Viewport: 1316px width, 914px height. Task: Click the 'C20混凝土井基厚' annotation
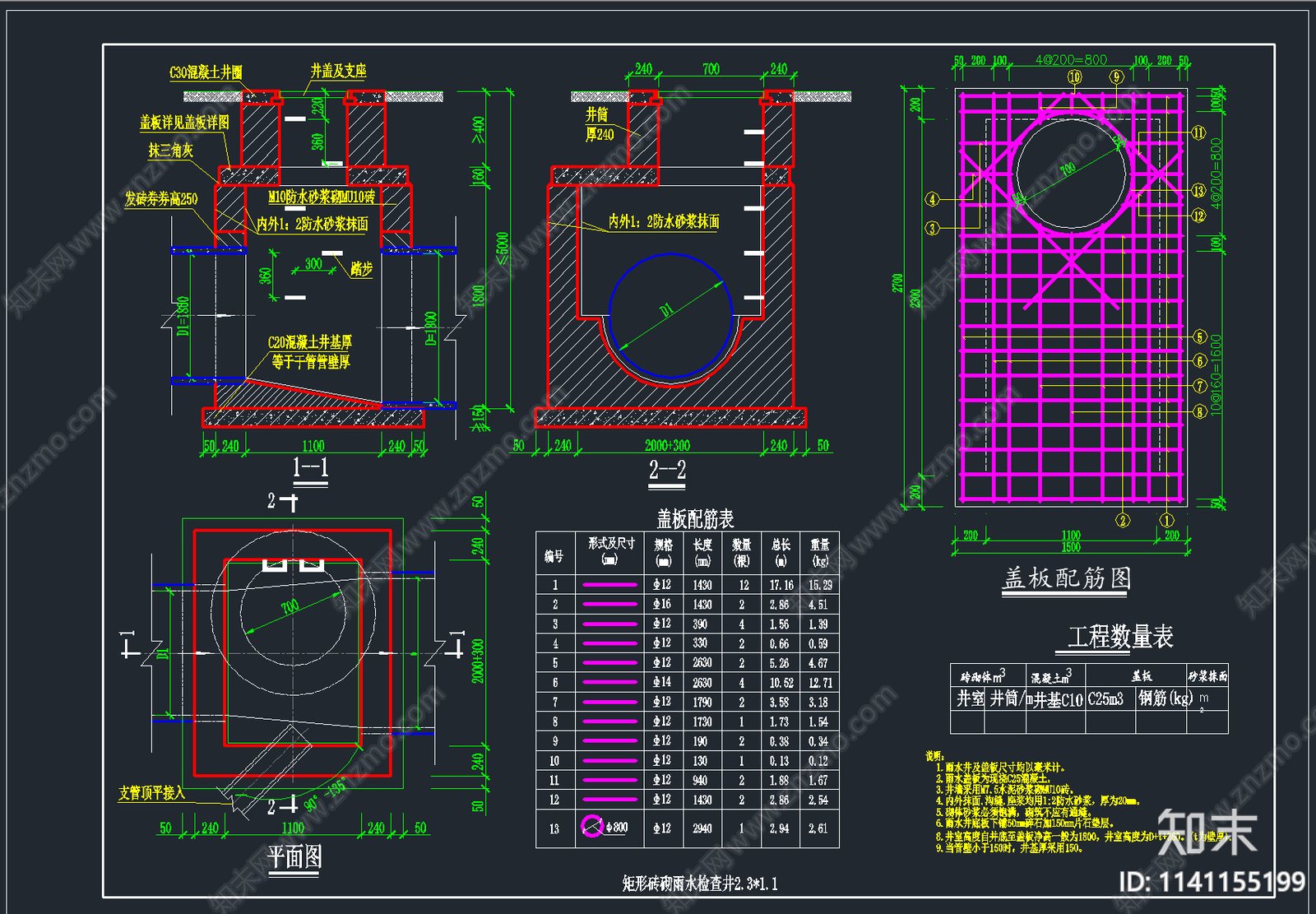coord(309,342)
